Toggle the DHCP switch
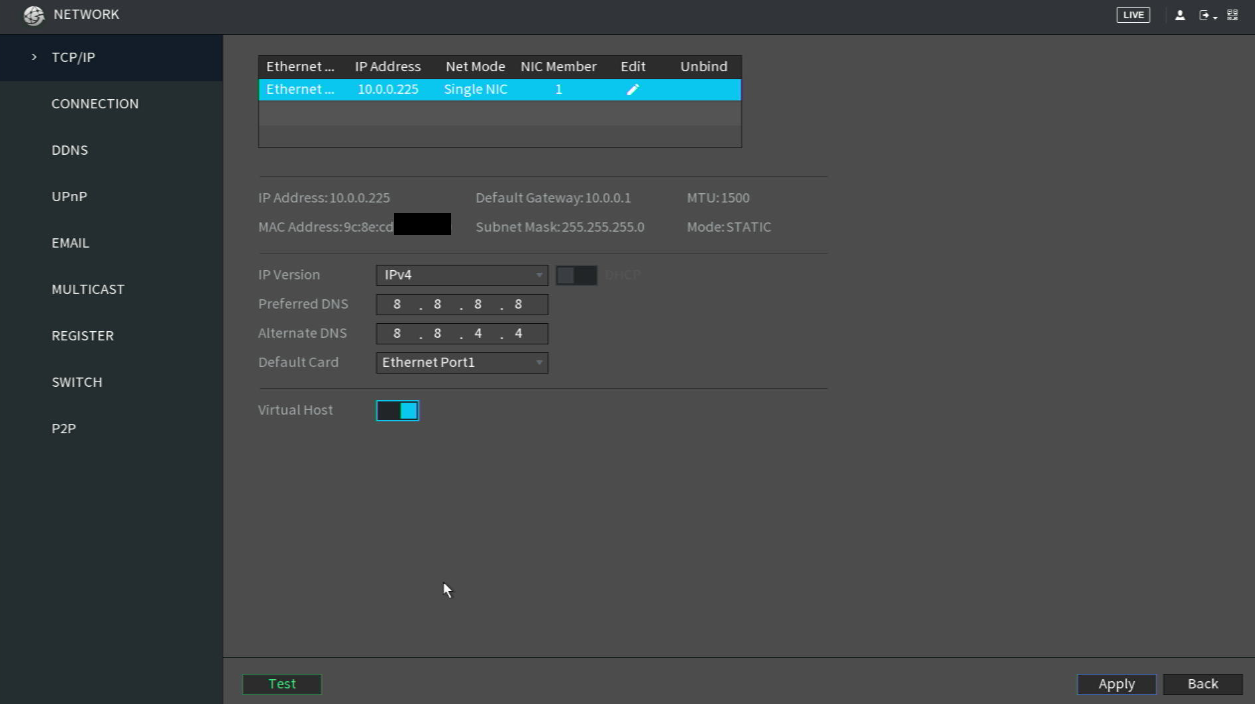 click(x=576, y=275)
